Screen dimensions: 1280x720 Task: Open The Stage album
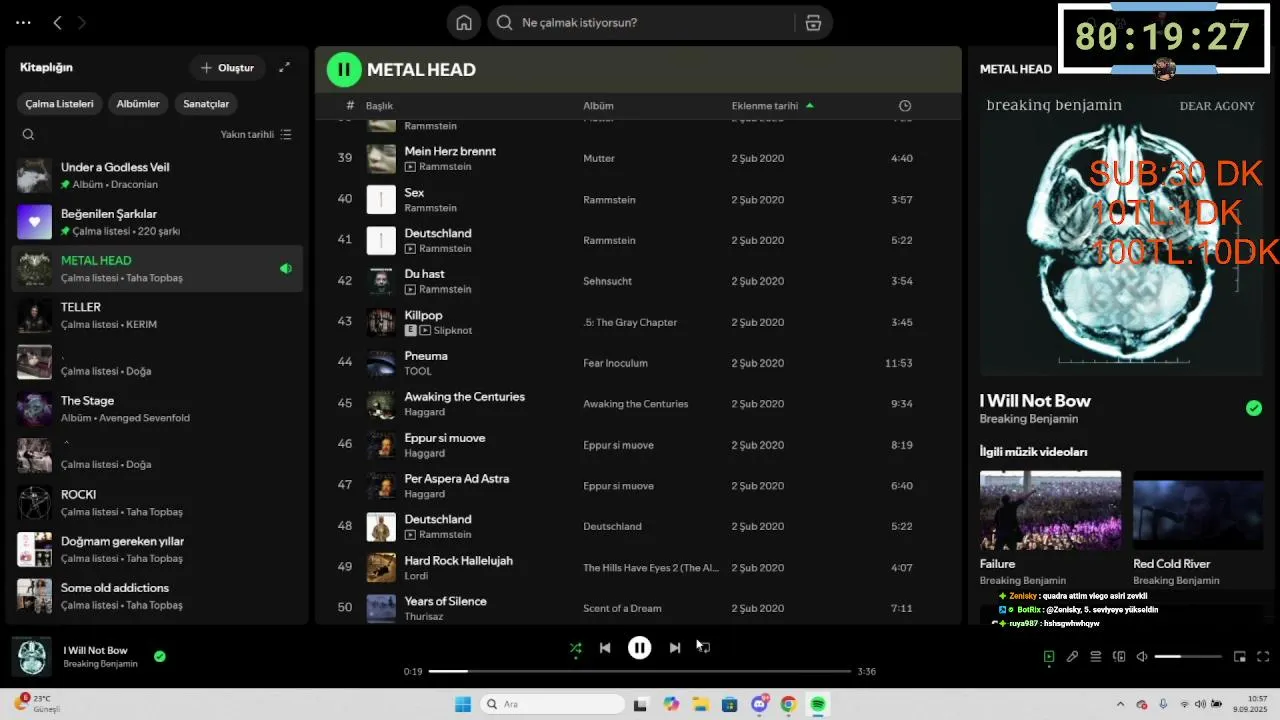click(x=157, y=409)
